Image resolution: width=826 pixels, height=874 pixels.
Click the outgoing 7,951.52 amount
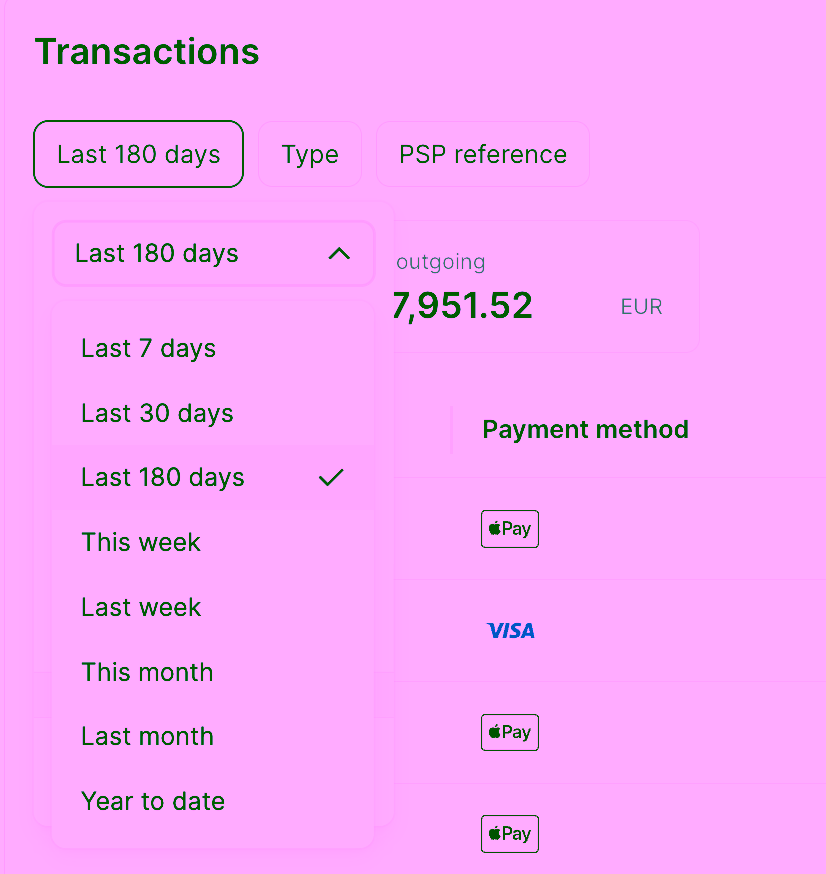point(463,305)
